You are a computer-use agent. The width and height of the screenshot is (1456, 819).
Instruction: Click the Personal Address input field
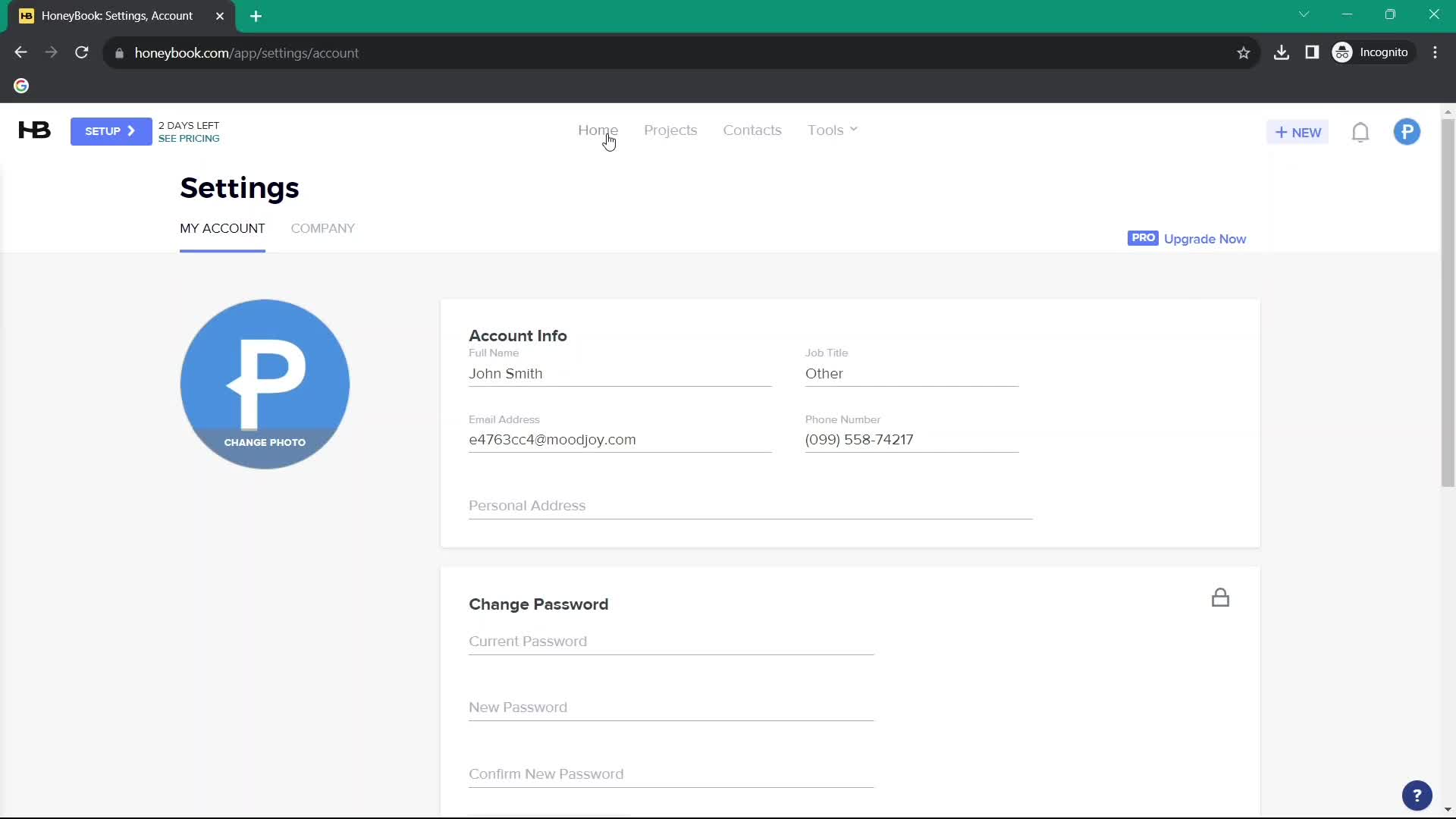pyautogui.click(x=750, y=505)
